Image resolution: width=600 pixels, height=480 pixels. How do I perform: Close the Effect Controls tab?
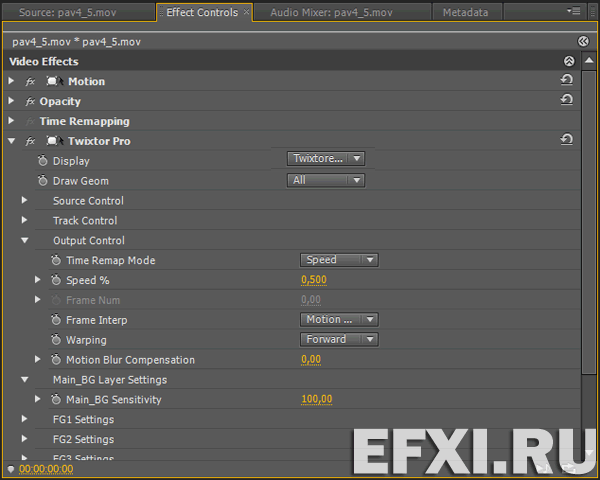point(247,12)
